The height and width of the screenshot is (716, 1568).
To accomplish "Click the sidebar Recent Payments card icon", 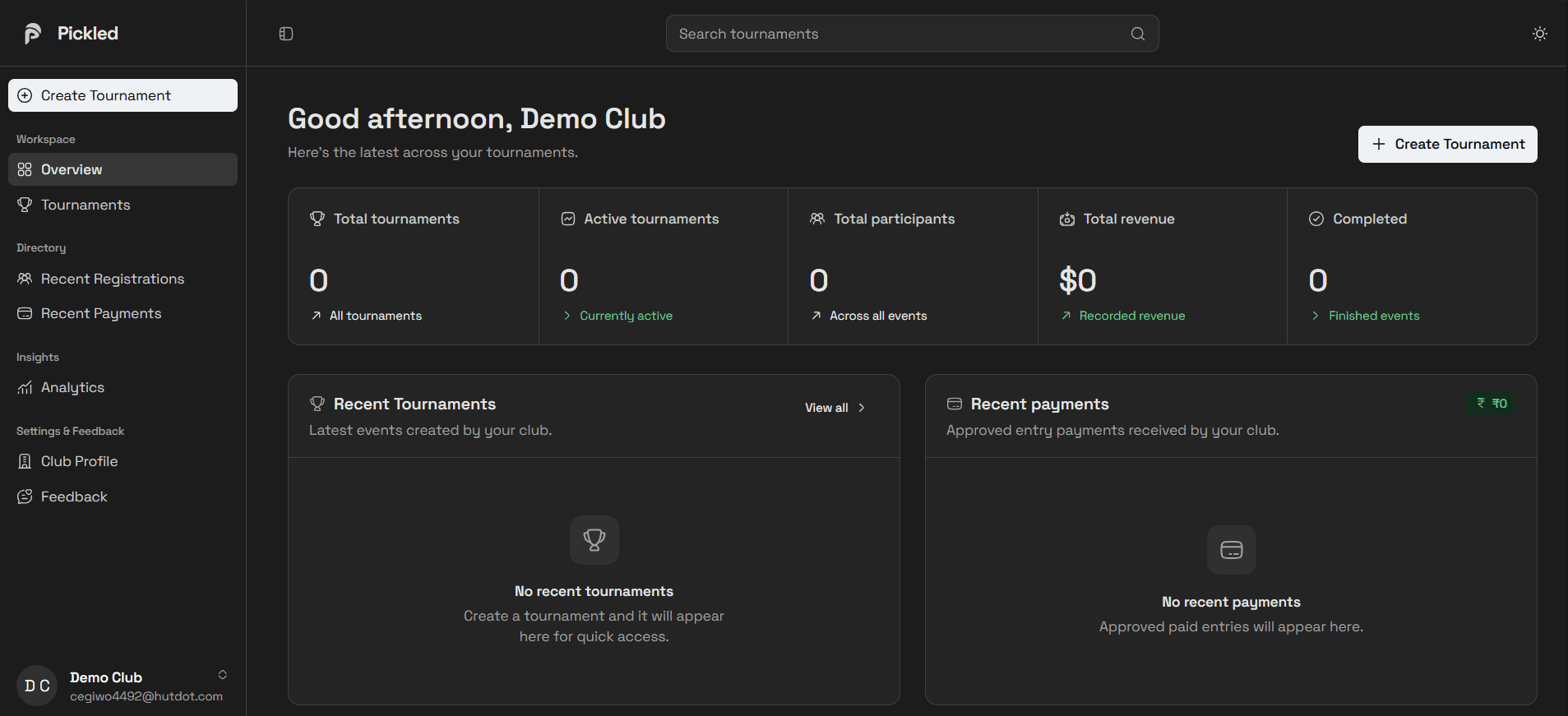I will click(25, 313).
